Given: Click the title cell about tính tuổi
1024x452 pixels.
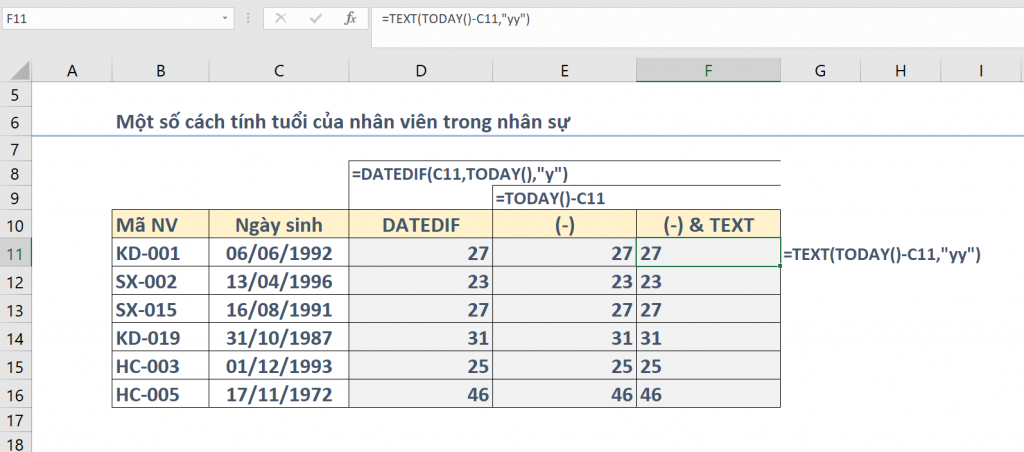Looking at the screenshot, I should [x=348, y=122].
